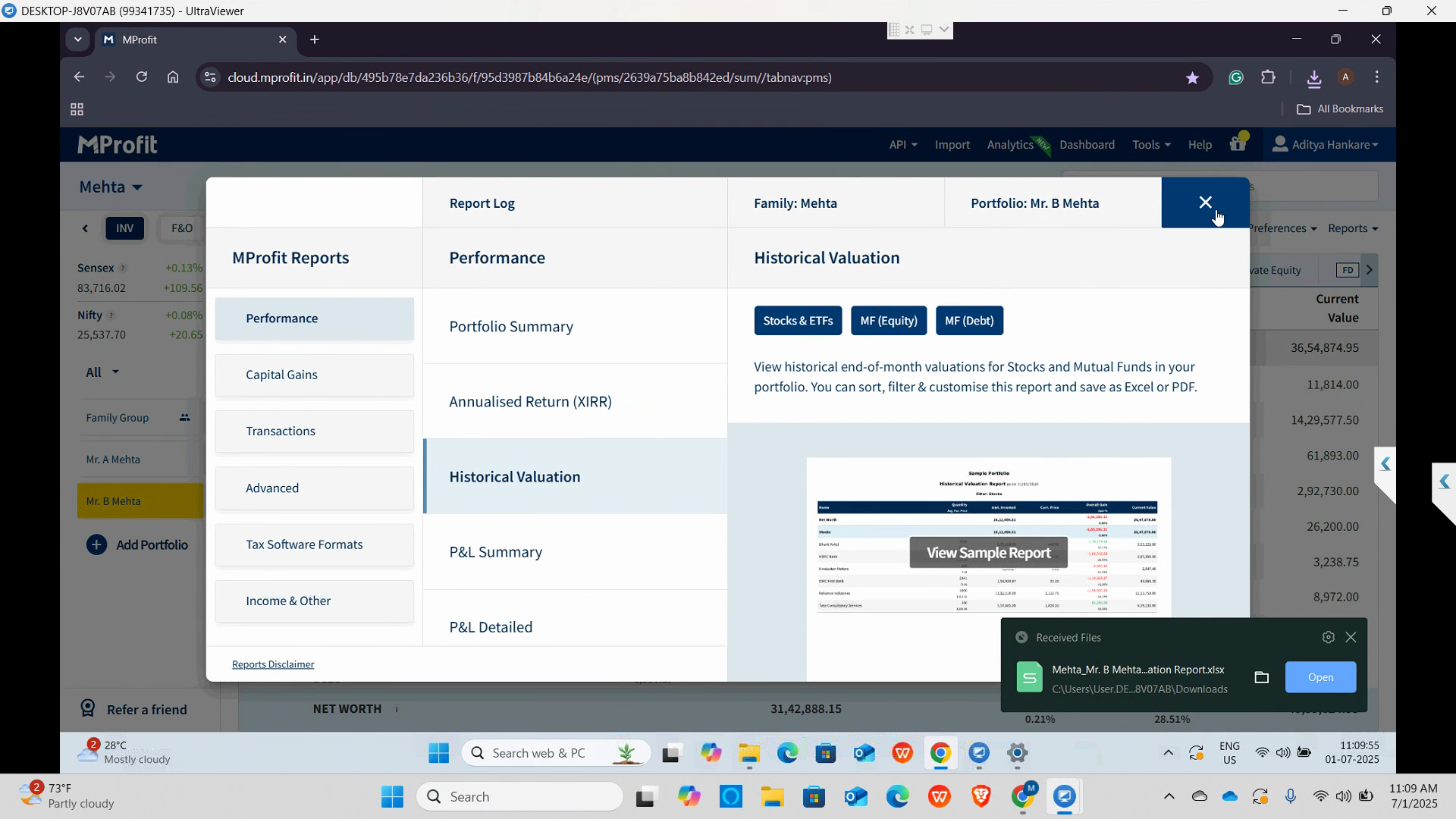Choose the Portfolio Summary report
The width and height of the screenshot is (1456, 819).
tap(575, 326)
